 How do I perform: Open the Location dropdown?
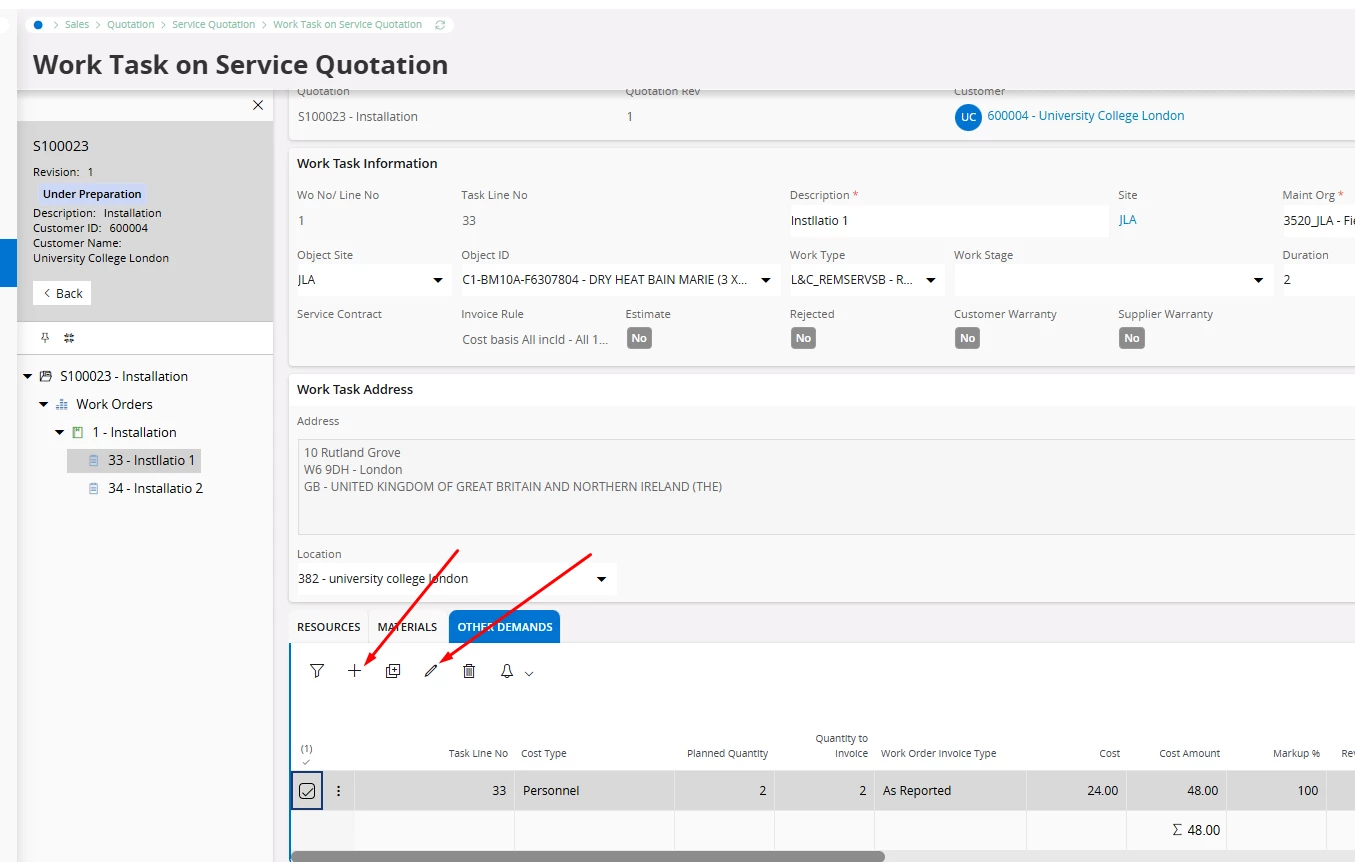602,579
